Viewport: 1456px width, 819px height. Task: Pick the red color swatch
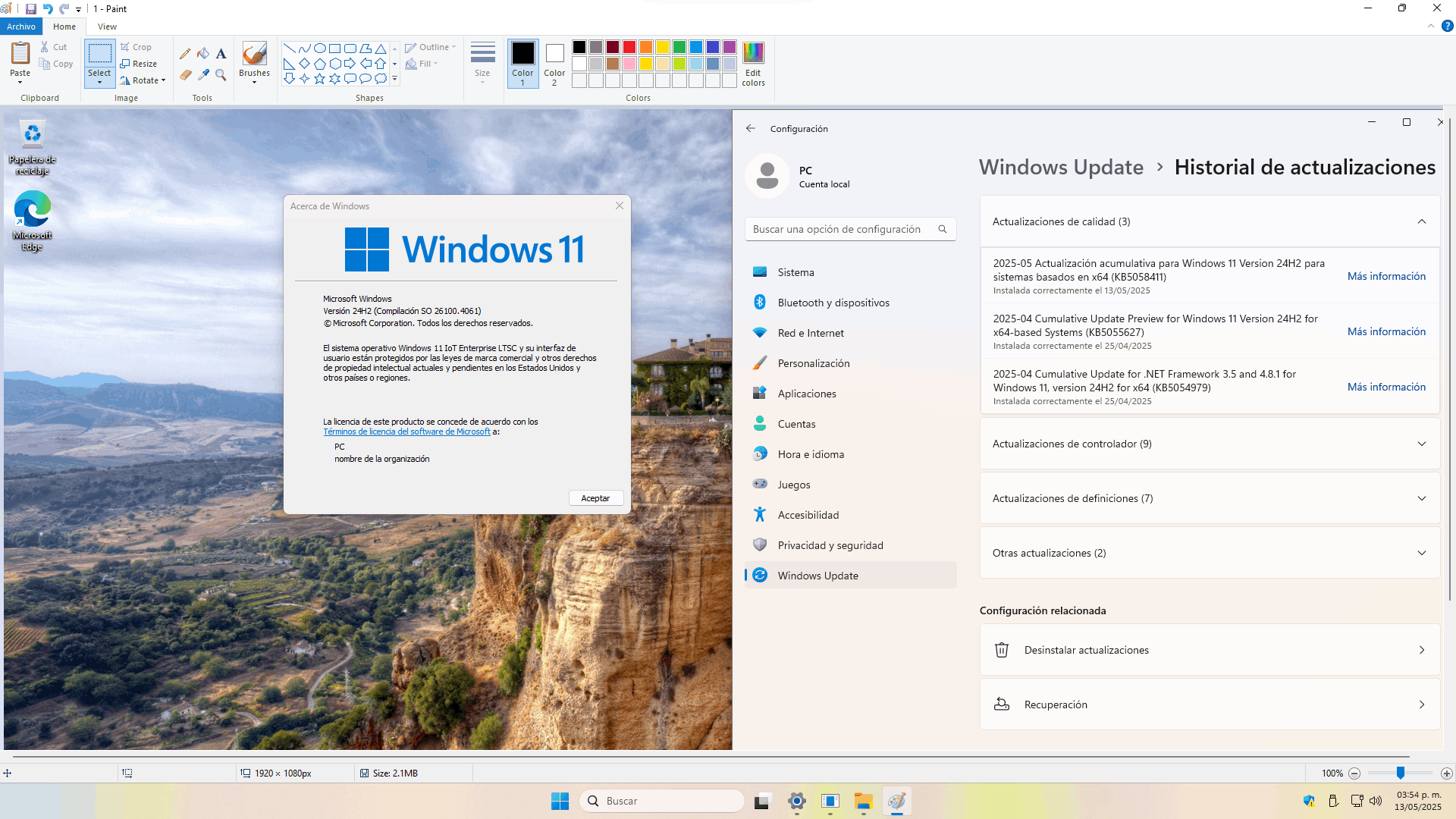click(629, 47)
